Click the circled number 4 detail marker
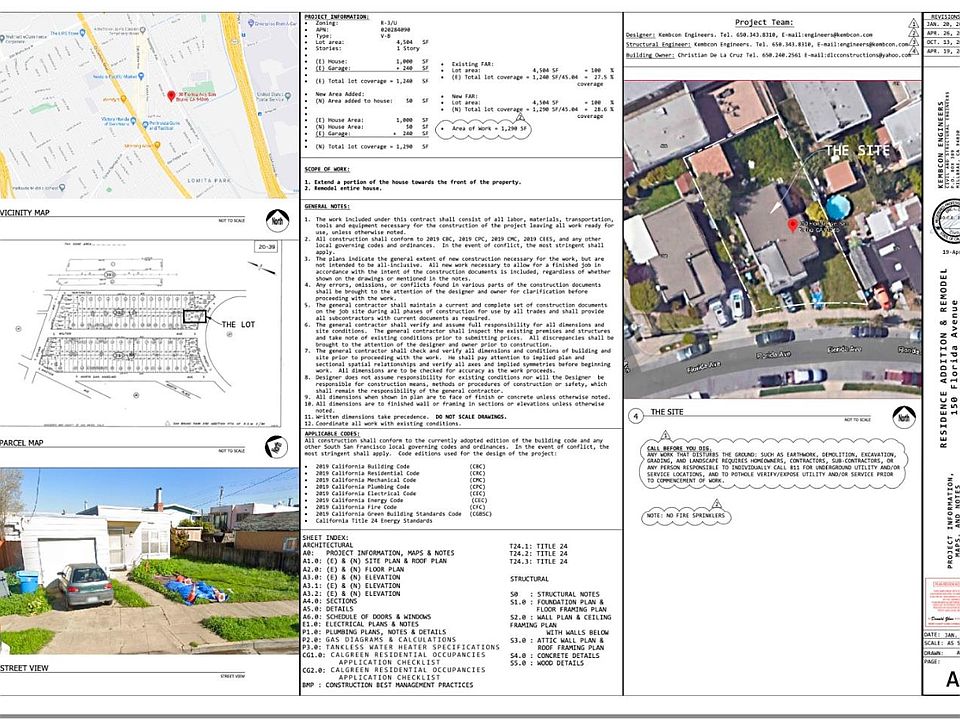Screen dimensions: 960x720 [x=635, y=415]
